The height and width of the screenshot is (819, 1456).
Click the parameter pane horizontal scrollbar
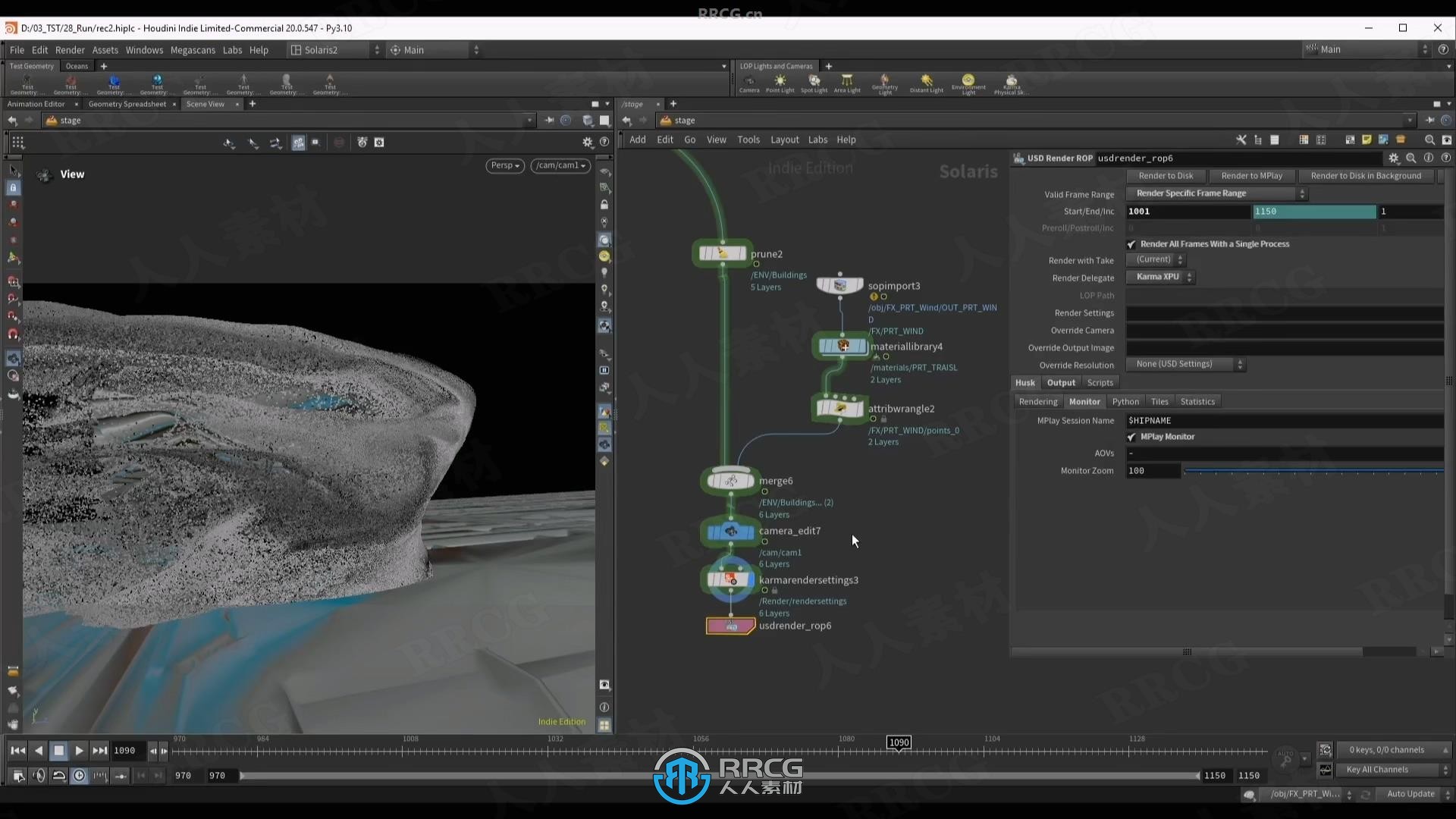pyautogui.click(x=1188, y=652)
